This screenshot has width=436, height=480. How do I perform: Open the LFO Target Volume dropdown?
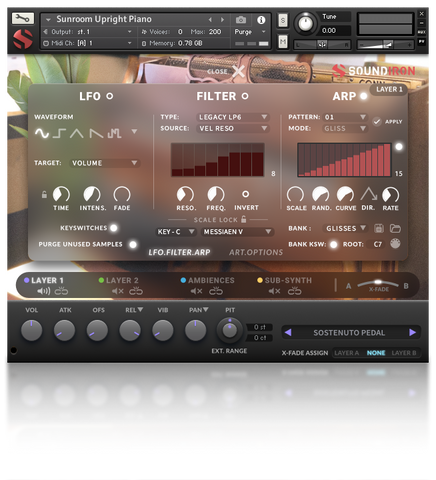pyautogui.click(x=105, y=163)
